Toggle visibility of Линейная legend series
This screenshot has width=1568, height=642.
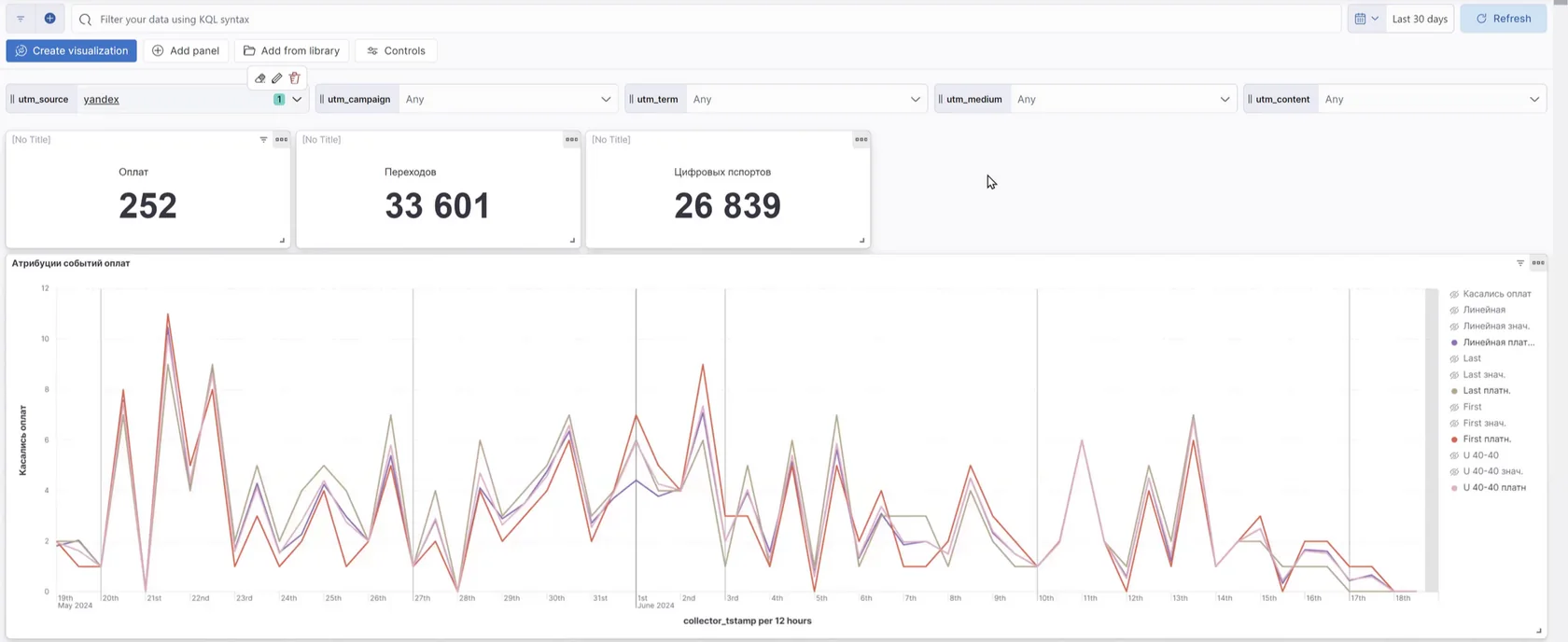click(1478, 310)
